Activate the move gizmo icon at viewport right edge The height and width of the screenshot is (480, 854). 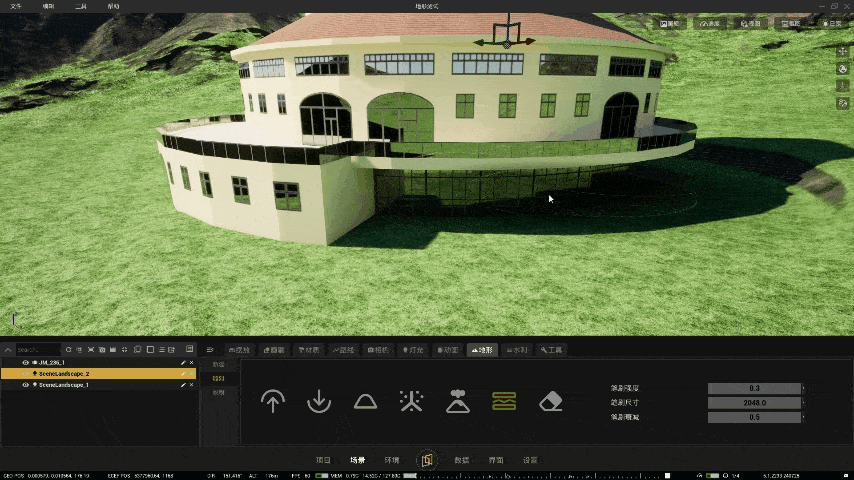[x=843, y=51]
